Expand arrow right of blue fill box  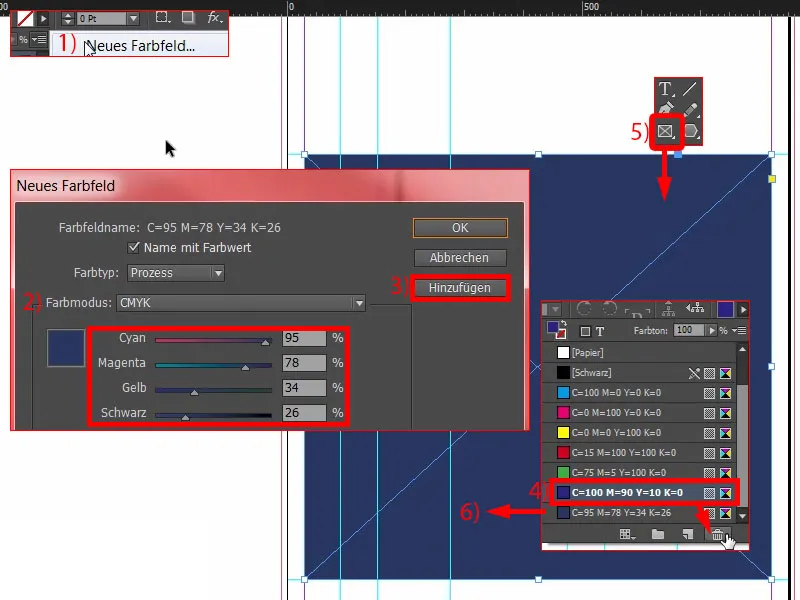(x=743, y=309)
